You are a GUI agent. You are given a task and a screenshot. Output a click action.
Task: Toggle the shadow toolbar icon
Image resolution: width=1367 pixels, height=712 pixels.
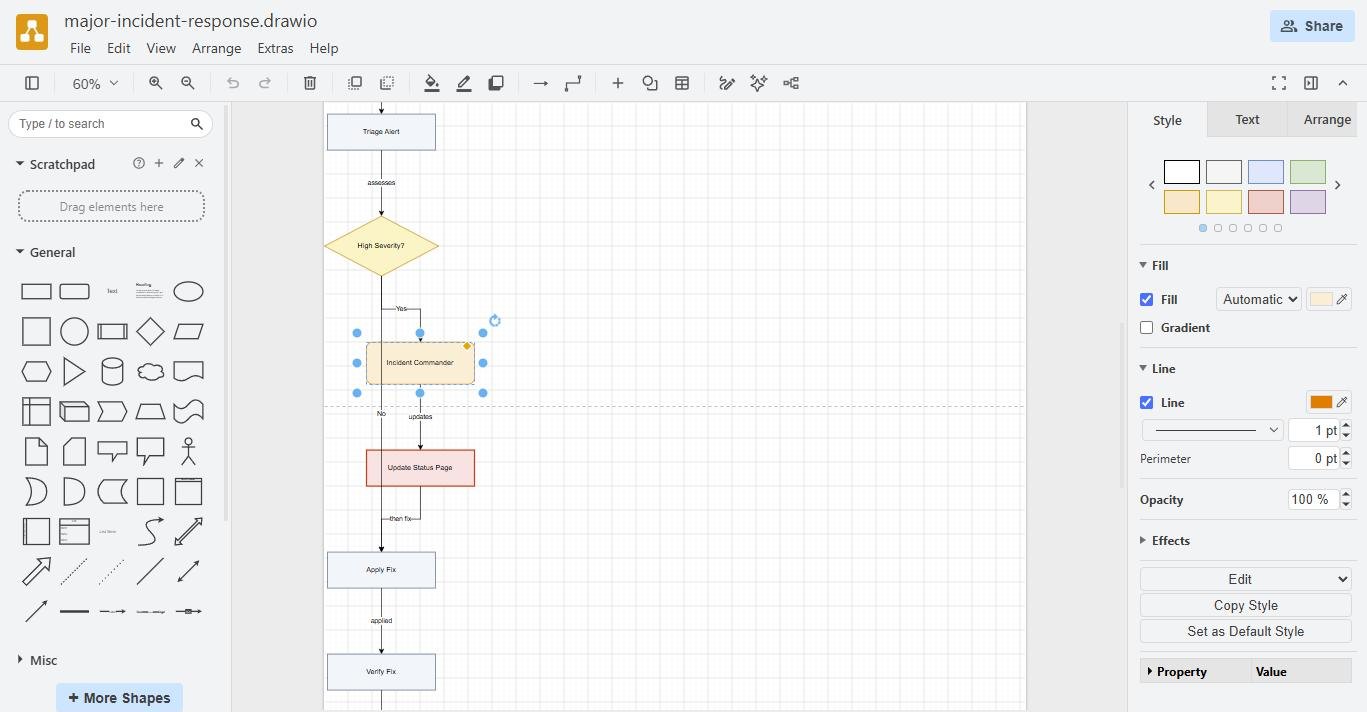click(x=496, y=83)
